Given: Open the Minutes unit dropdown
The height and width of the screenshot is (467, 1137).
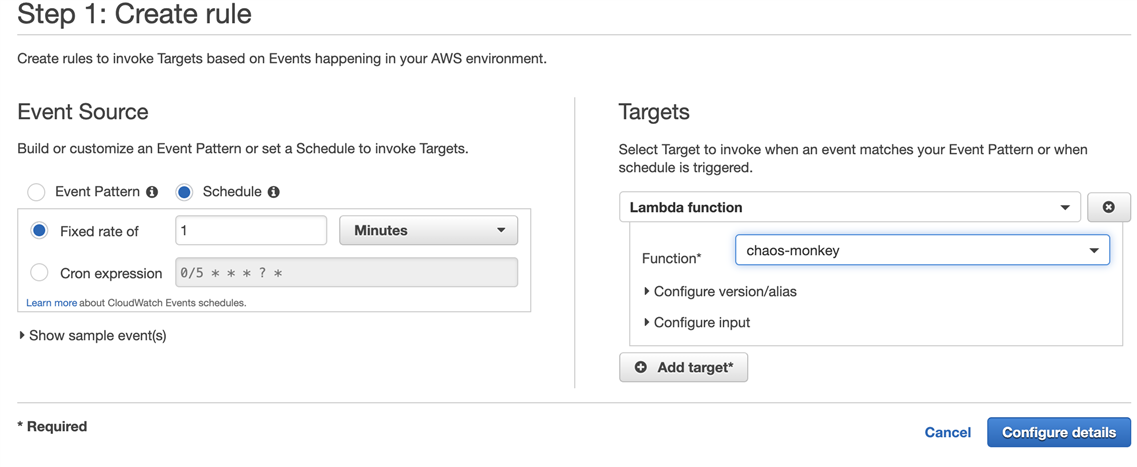Looking at the screenshot, I should (x=429, y=231).
